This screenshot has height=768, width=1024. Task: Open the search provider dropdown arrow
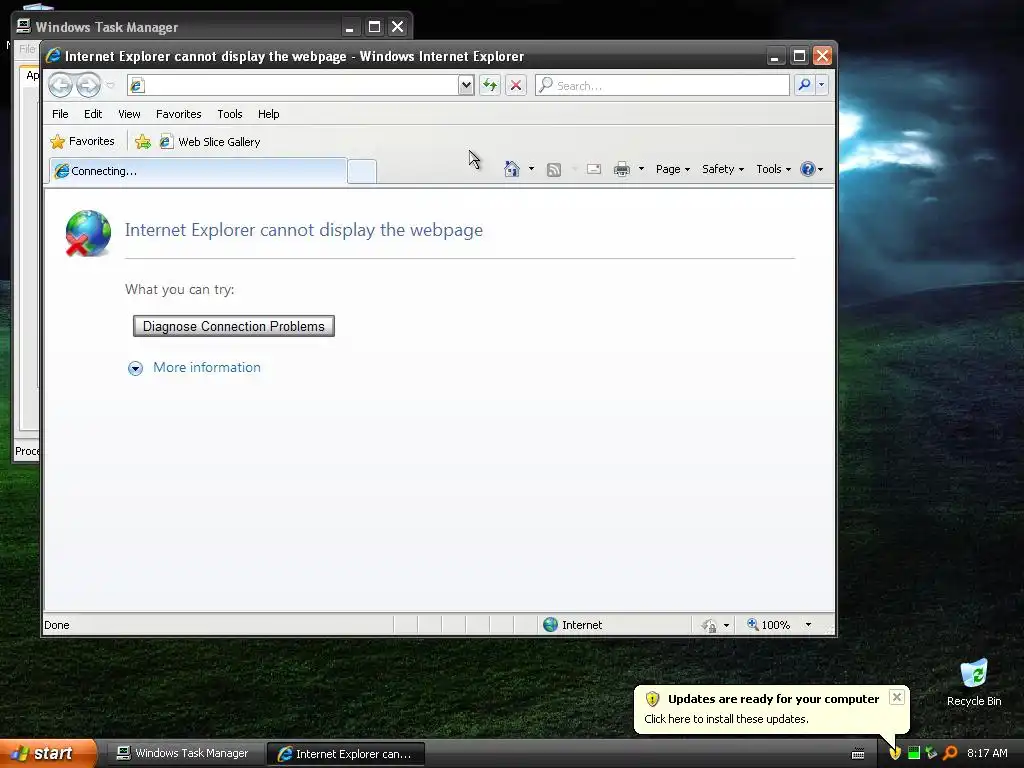coord(822,85)
